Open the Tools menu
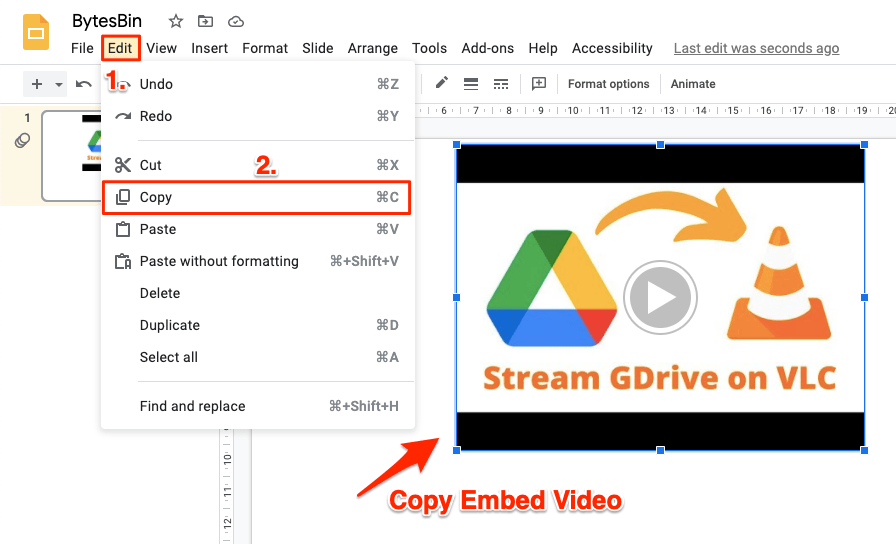Screen dimensions: 896x544 click(x=429, y=49)
